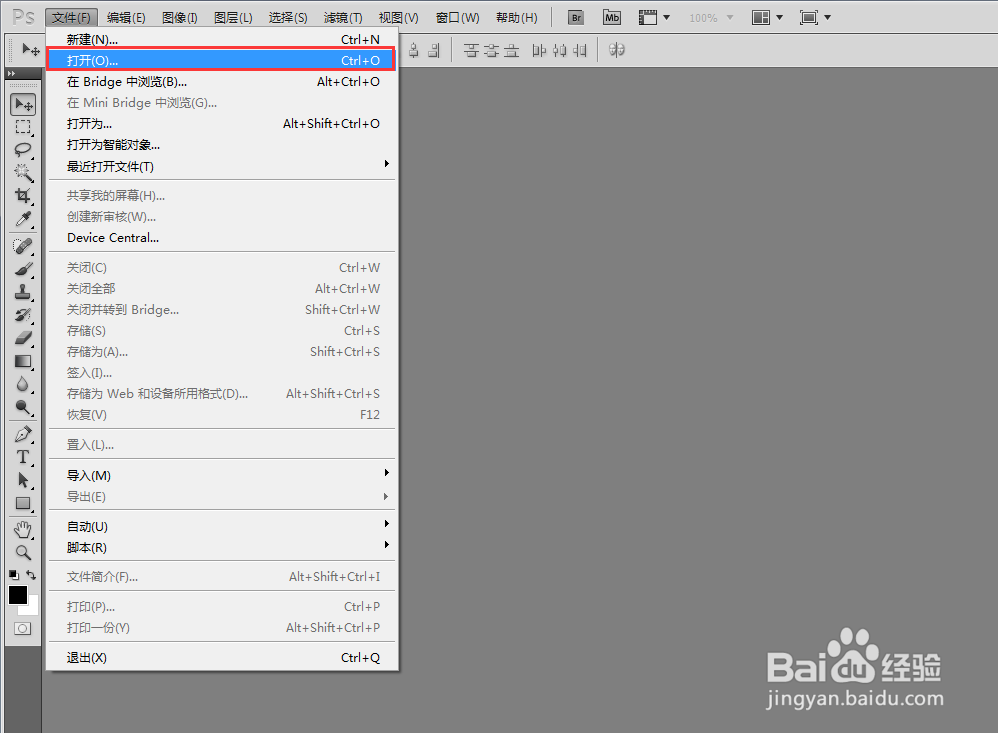Choose 新建(N)... from File menu
The width and height of the screenshot is (998, 733).
(x=221, y=39)
